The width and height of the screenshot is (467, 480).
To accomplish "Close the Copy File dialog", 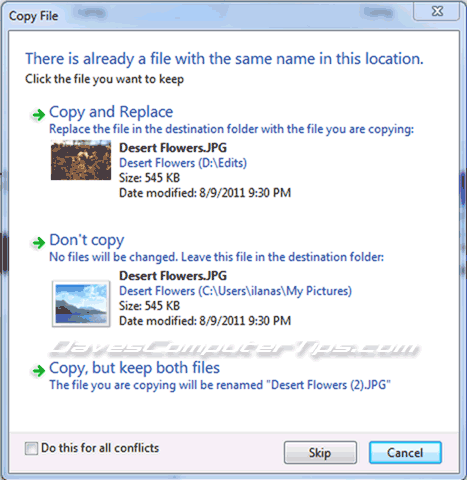I will coord(437,11).
